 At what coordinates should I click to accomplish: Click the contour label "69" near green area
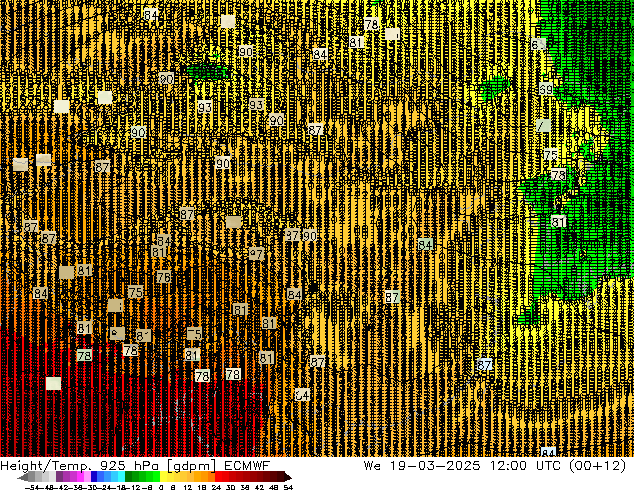tap(546, 89)
